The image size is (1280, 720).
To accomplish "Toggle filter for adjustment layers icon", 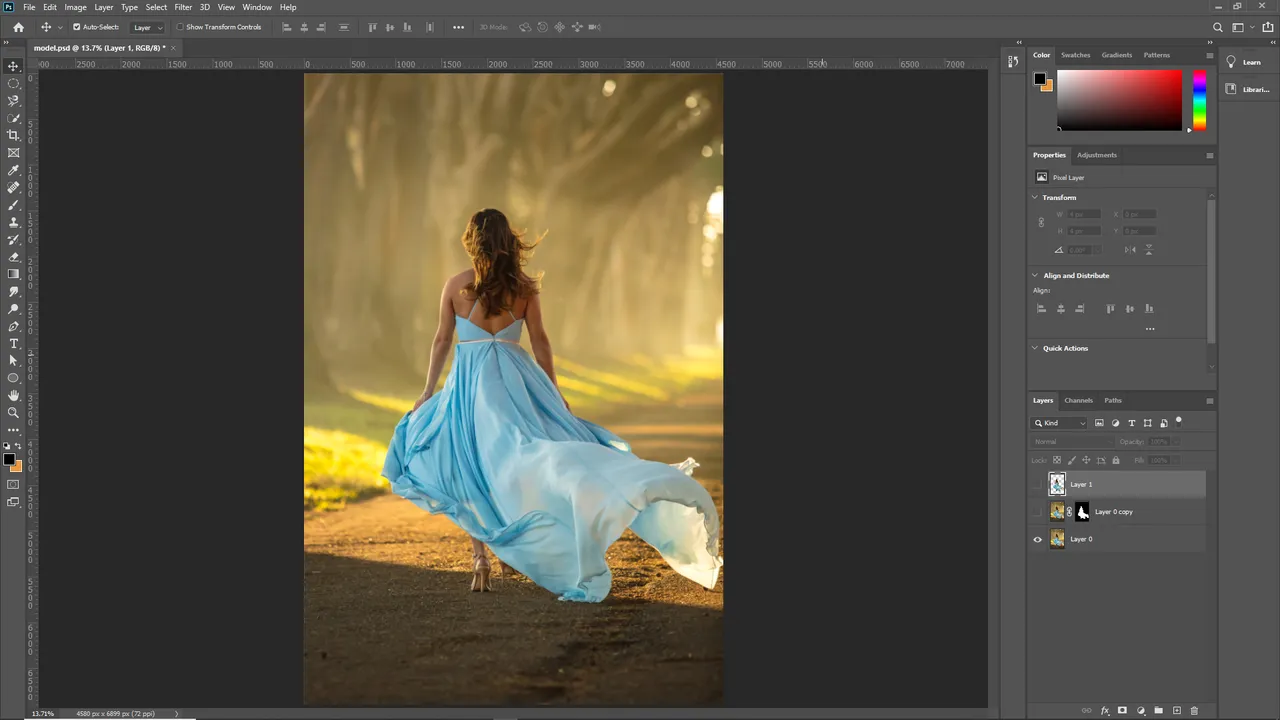I will point(1115,423).
